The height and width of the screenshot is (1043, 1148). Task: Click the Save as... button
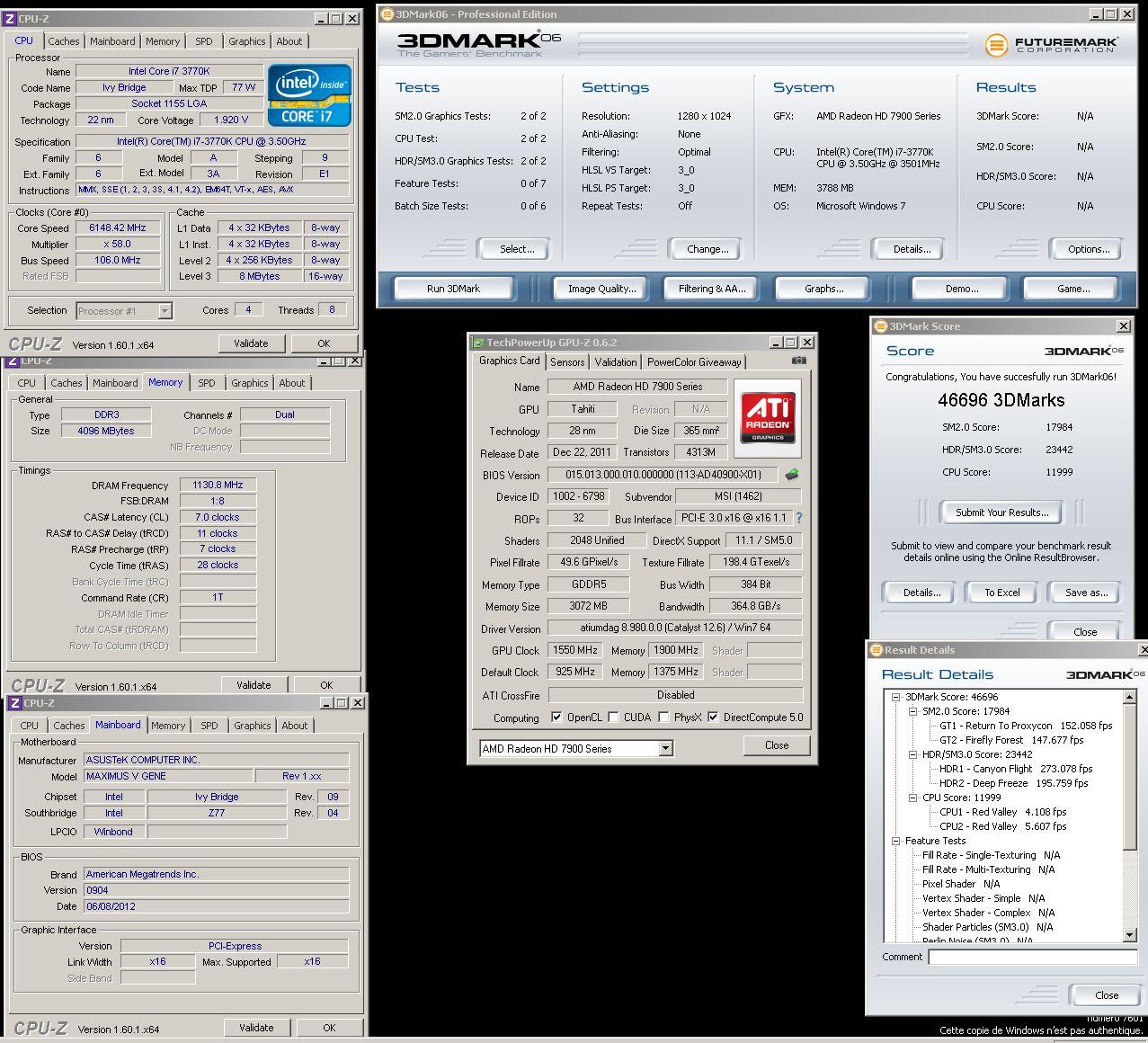(x=1086, y=593)
